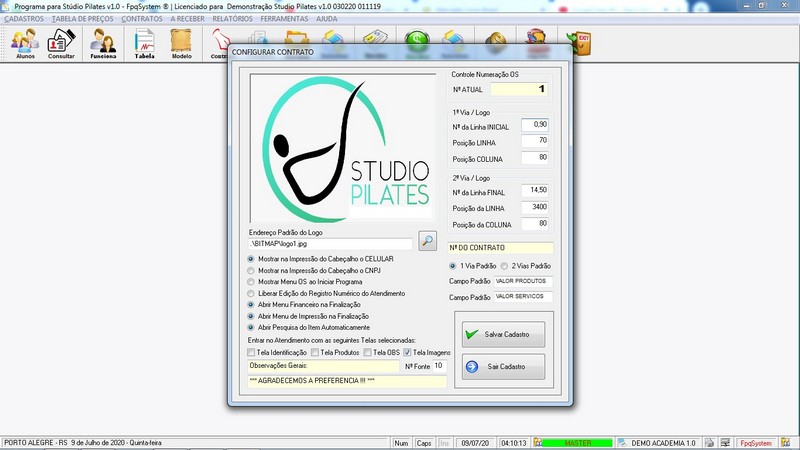Click the green dollar toolbar icon
This screenshot has height=450, width=800.
(x=417, y=39)
